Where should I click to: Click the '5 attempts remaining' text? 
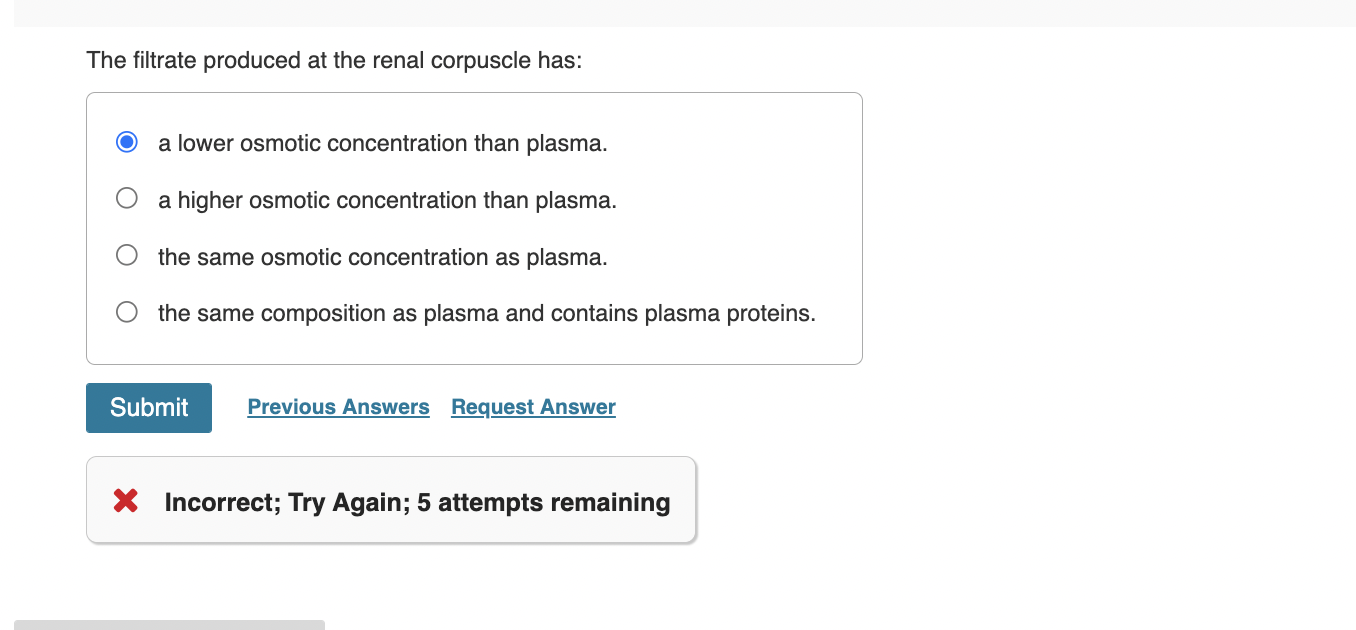point(554,502)
